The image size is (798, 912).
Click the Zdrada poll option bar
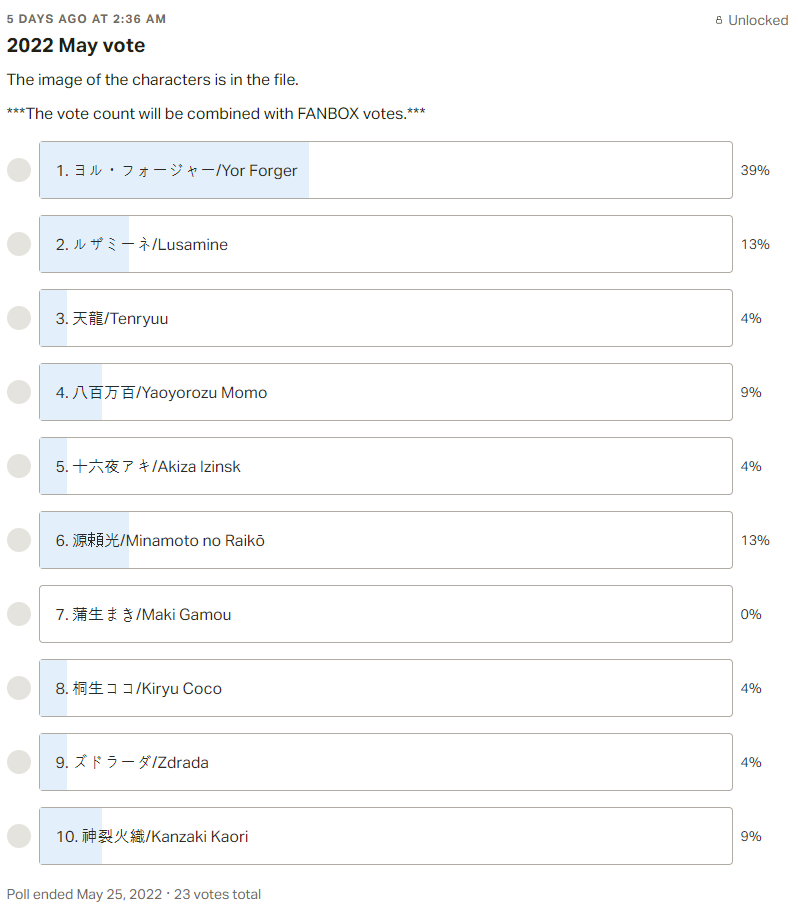tap(386, 762)
